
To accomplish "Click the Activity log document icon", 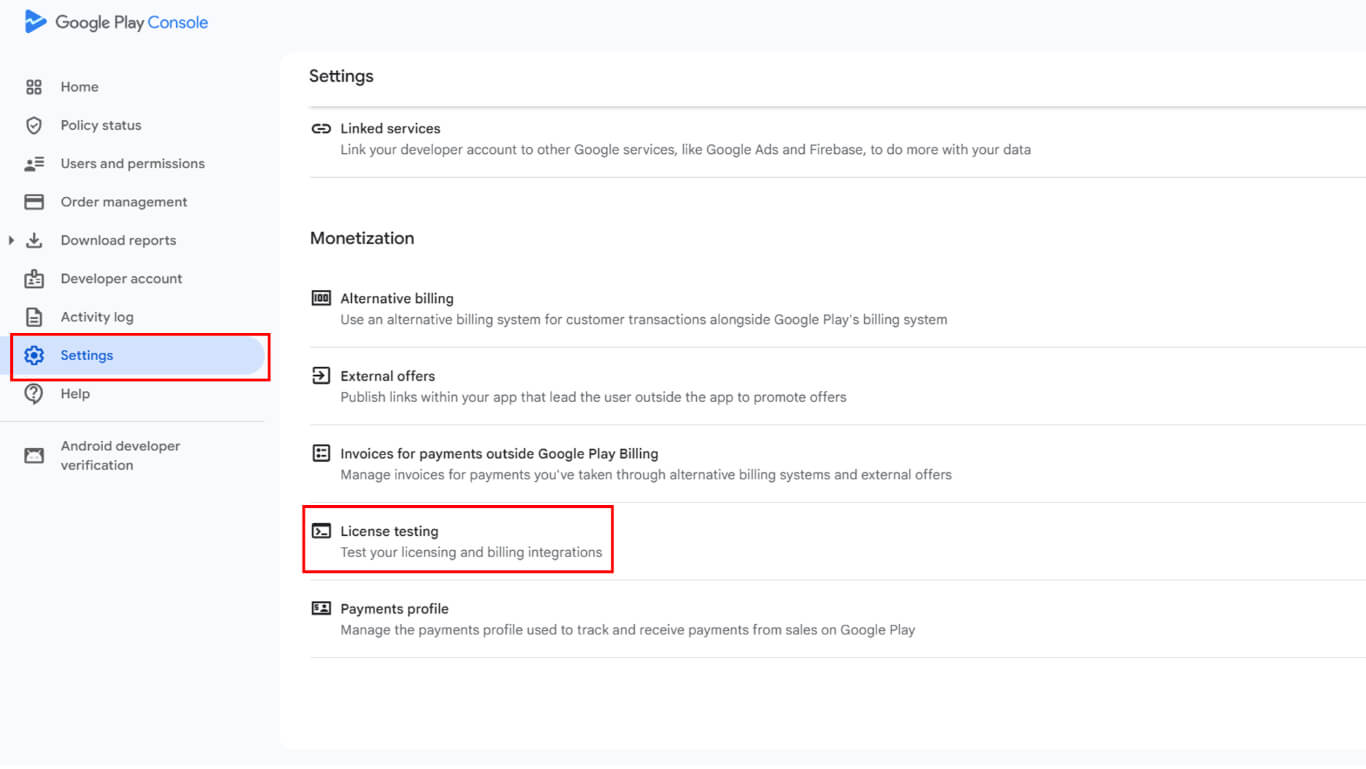I will 34,317.
